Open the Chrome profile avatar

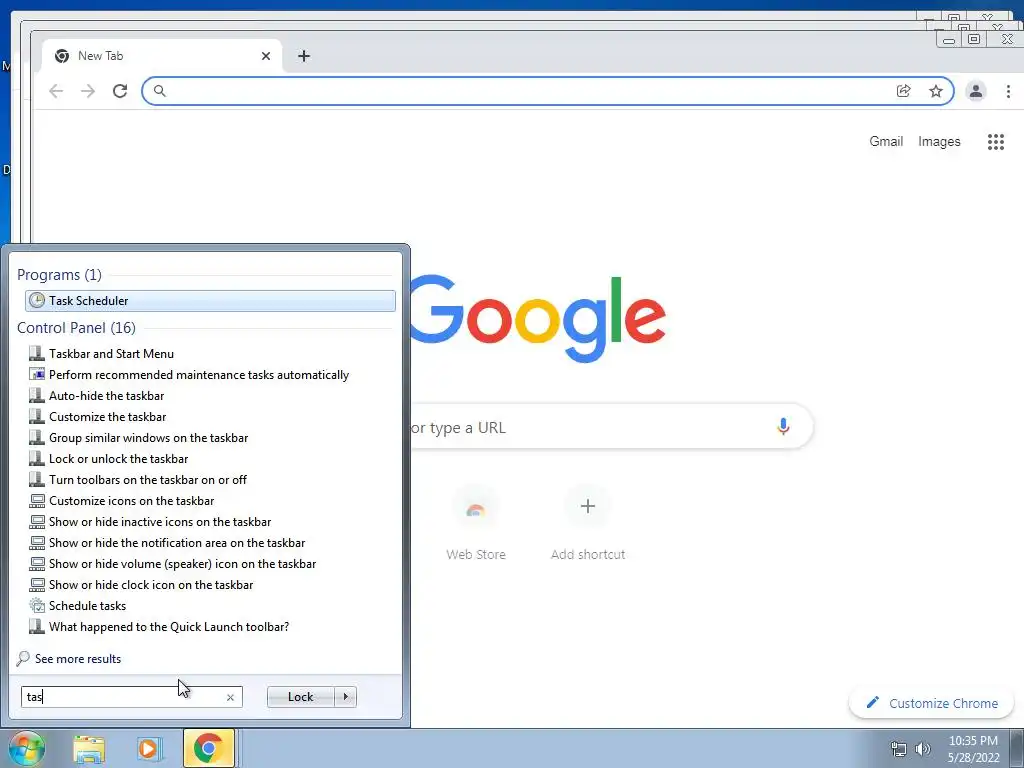(976, 91)
